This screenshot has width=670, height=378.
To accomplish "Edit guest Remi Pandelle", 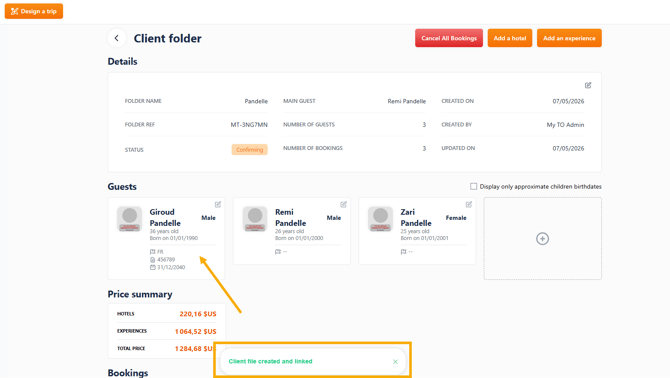I will [343, 205].
